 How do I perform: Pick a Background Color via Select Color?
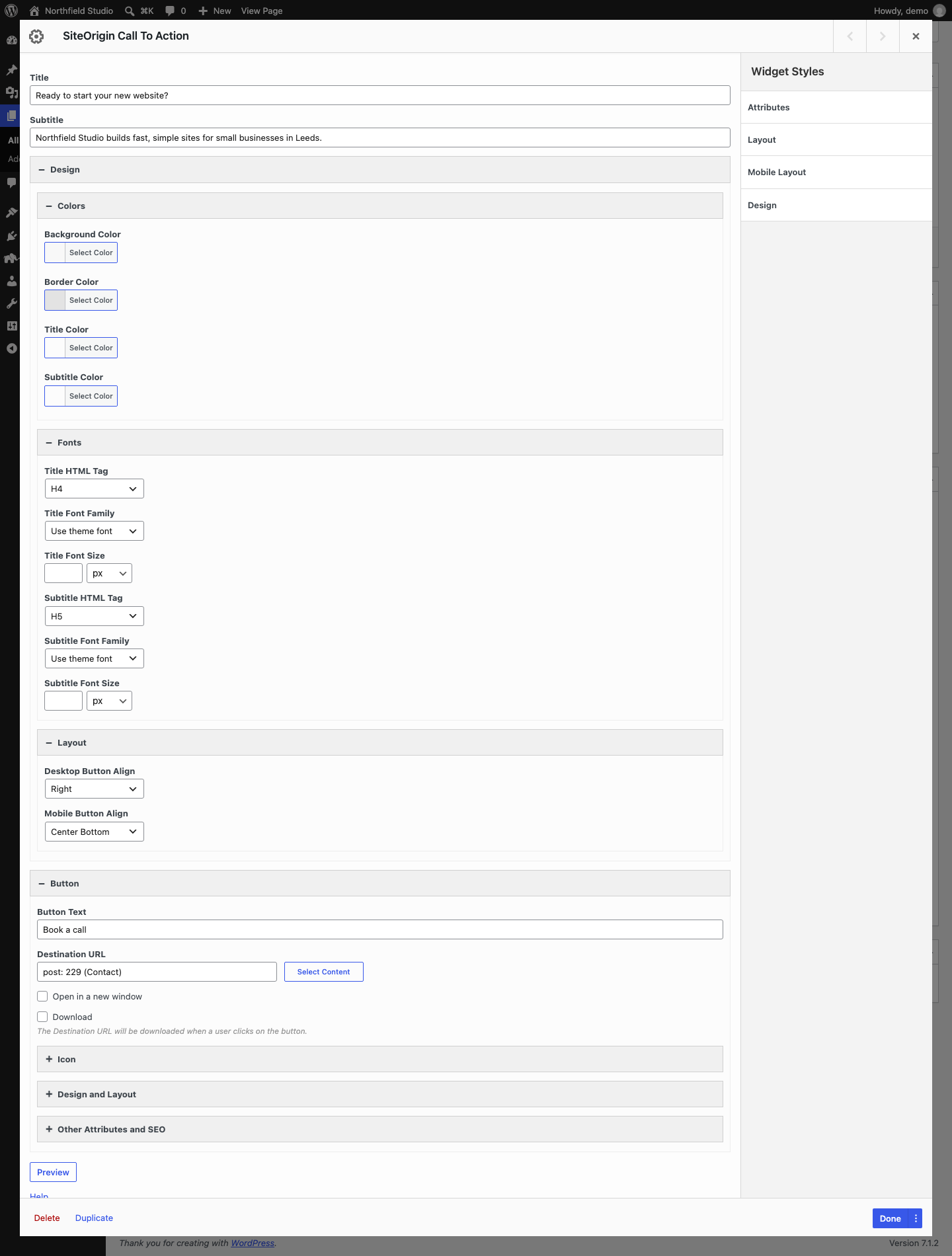(81, 253)
